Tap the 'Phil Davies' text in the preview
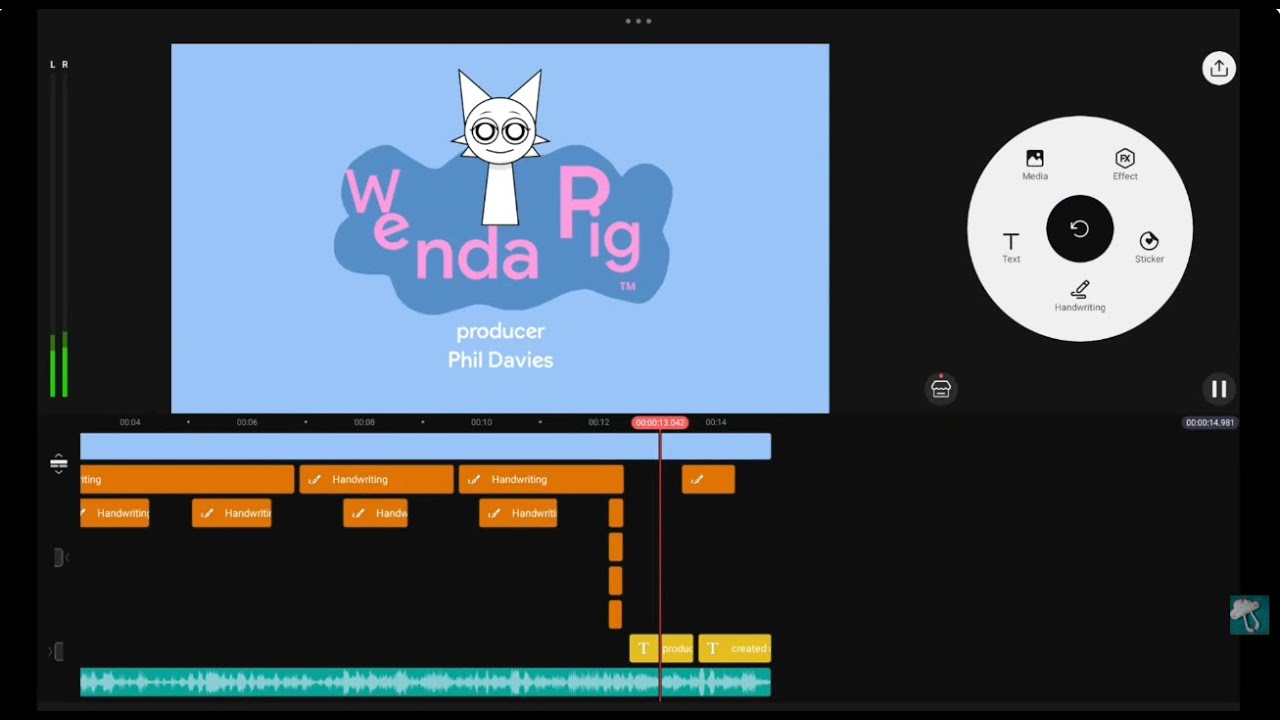This screenshot has height=720, width=1280. [500, 360]
